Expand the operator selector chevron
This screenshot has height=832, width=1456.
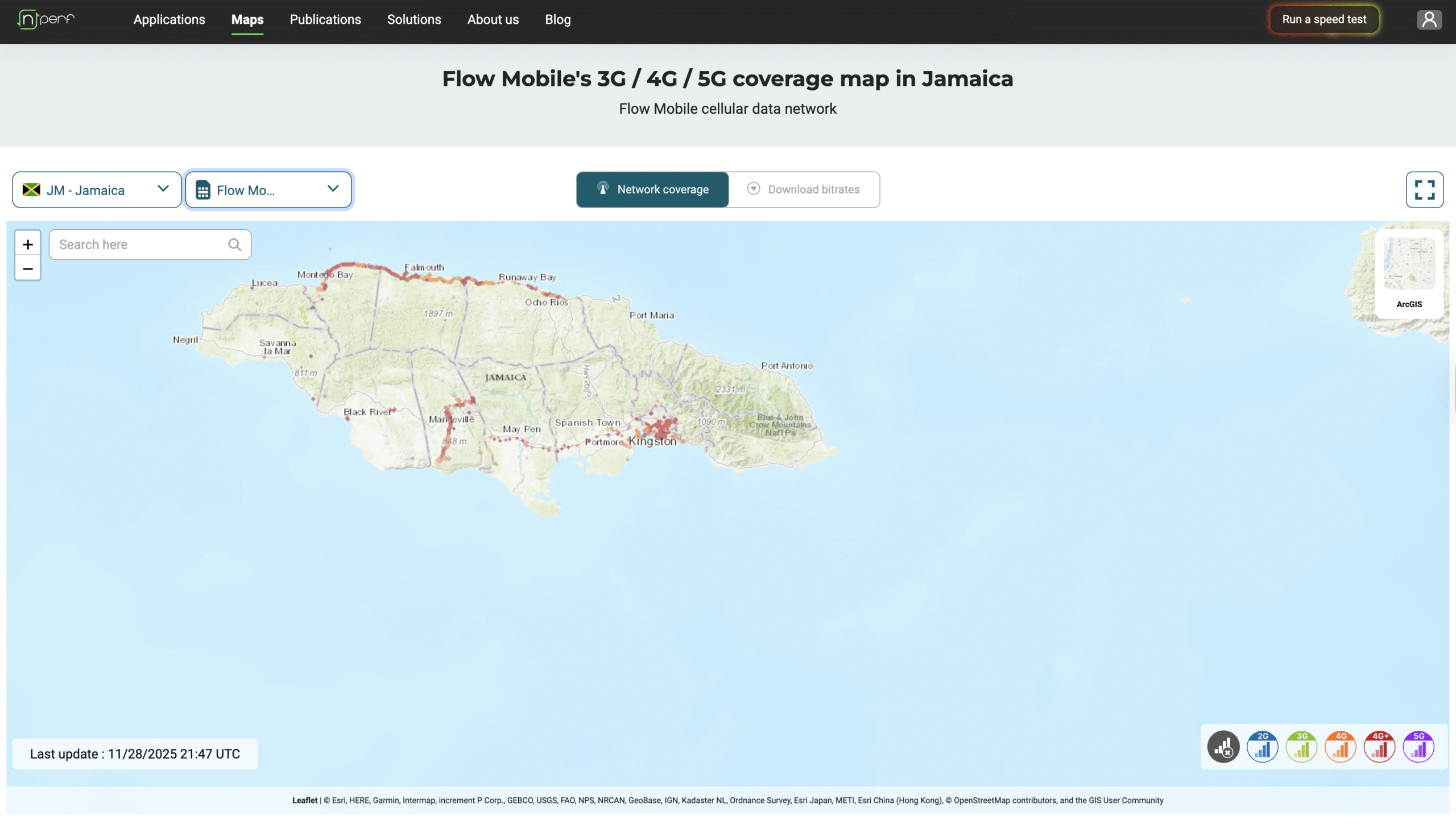334,189
